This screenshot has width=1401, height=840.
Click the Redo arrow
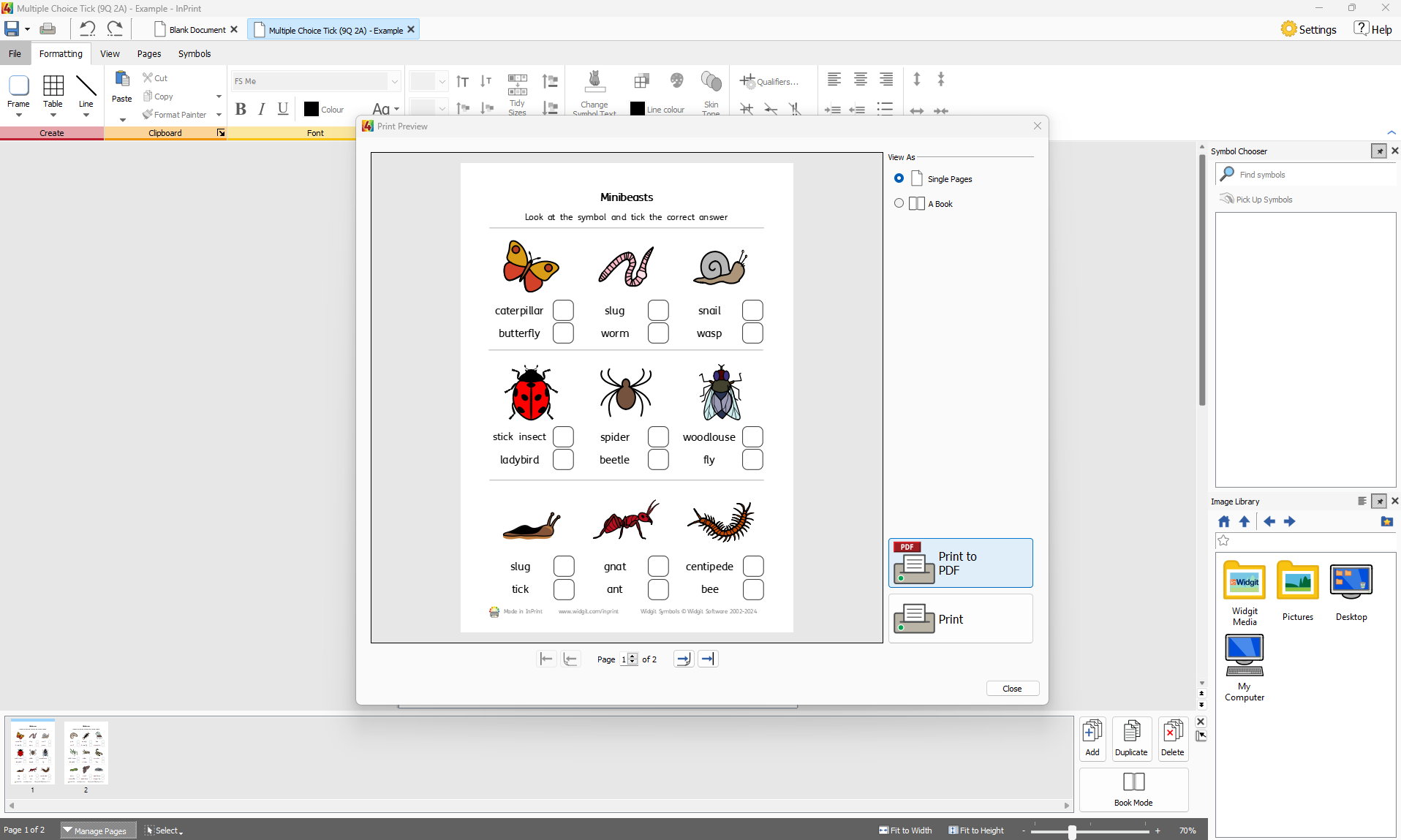(115, 29)
